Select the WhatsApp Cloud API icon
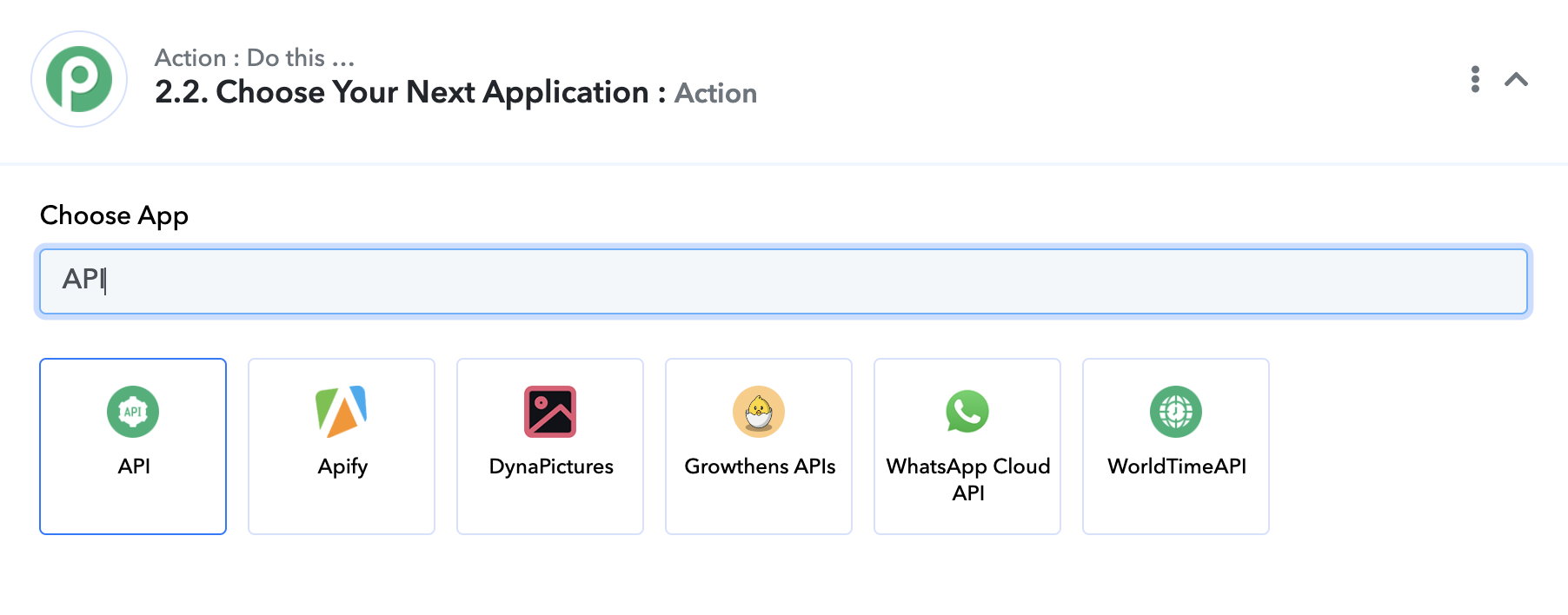The width and height of the screenshot is (1568, 615). point(967,412)
